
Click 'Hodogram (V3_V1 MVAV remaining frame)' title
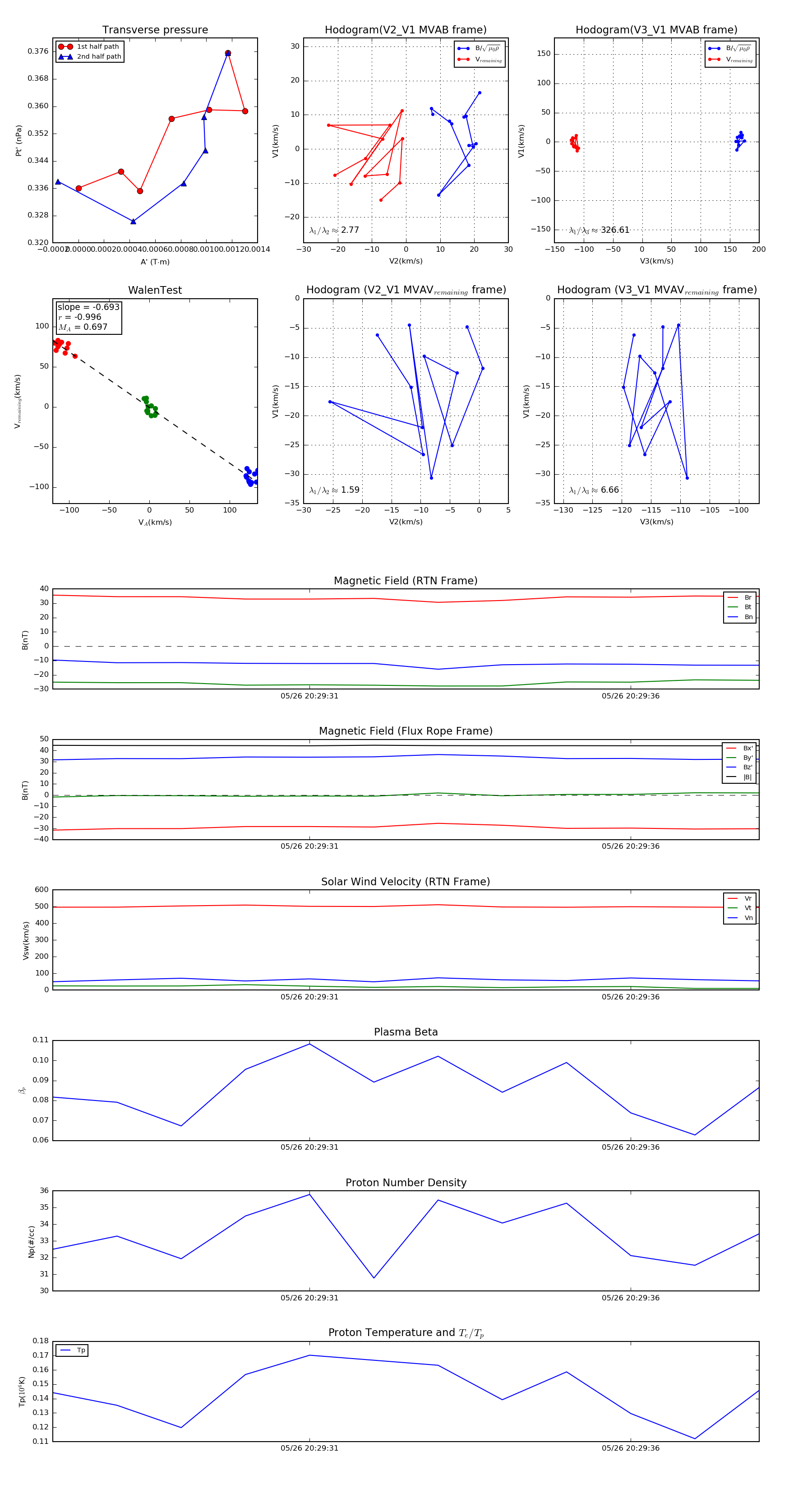(x=656, y=290)
